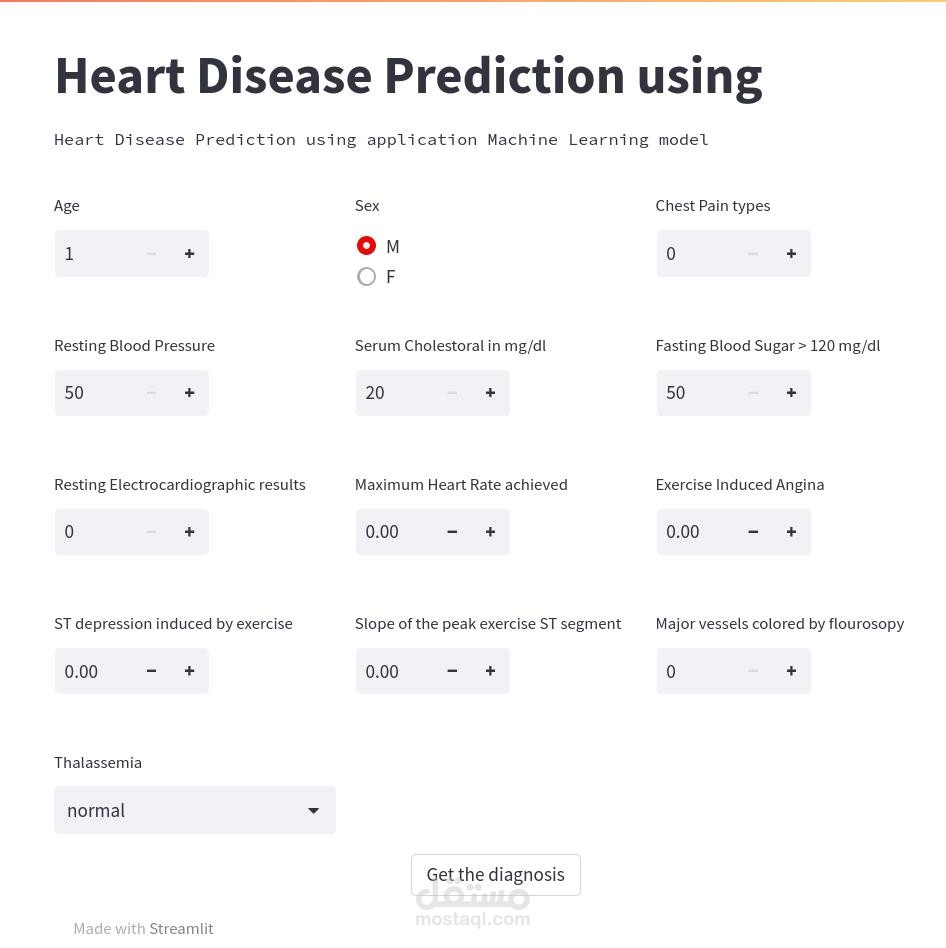Increment Resting Blood Pressure value
Screen dimensions: 946x948
pos(189,393)
